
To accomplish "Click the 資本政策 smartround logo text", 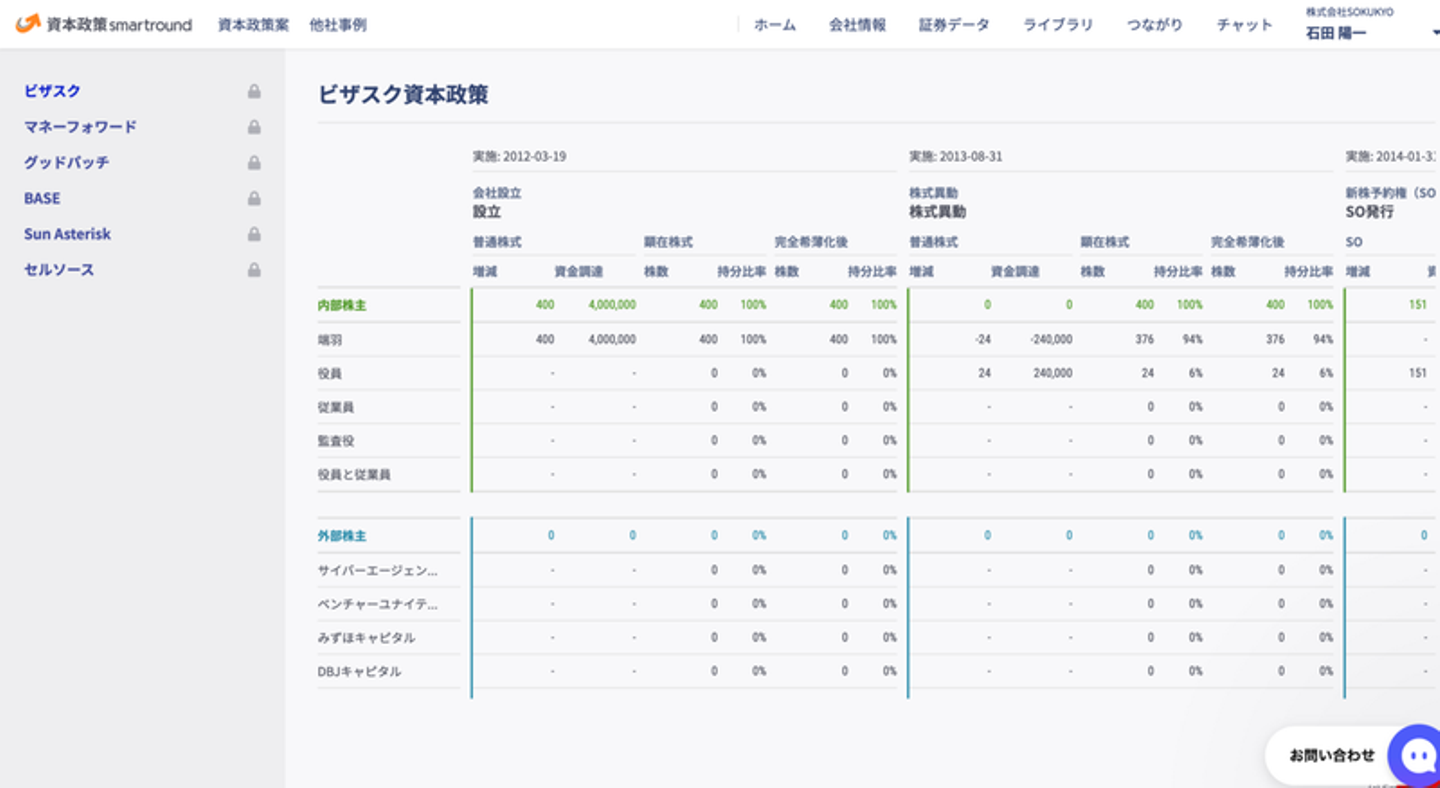I will point(119,25).
